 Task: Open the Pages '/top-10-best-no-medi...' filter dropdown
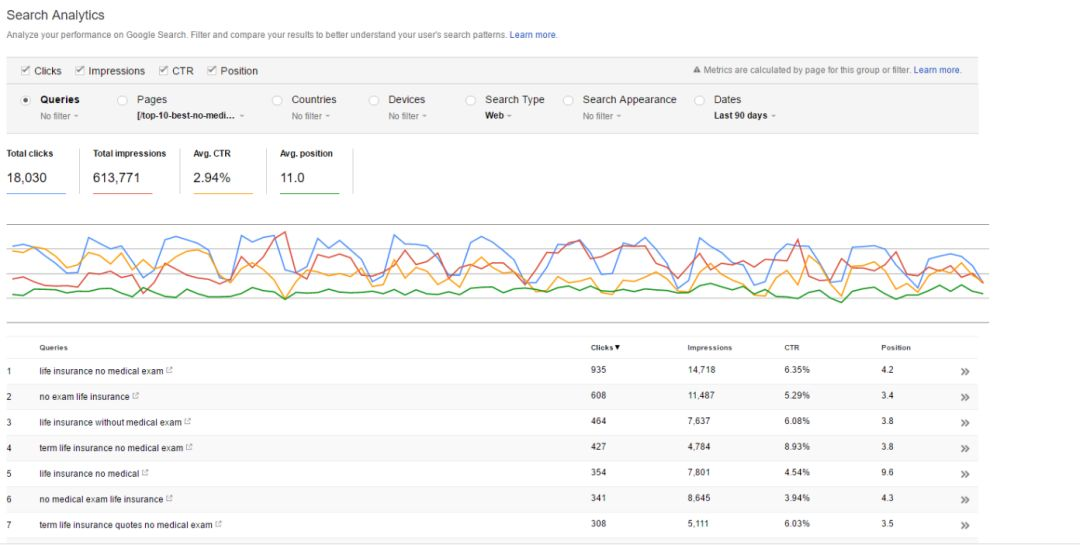(191, 116)
